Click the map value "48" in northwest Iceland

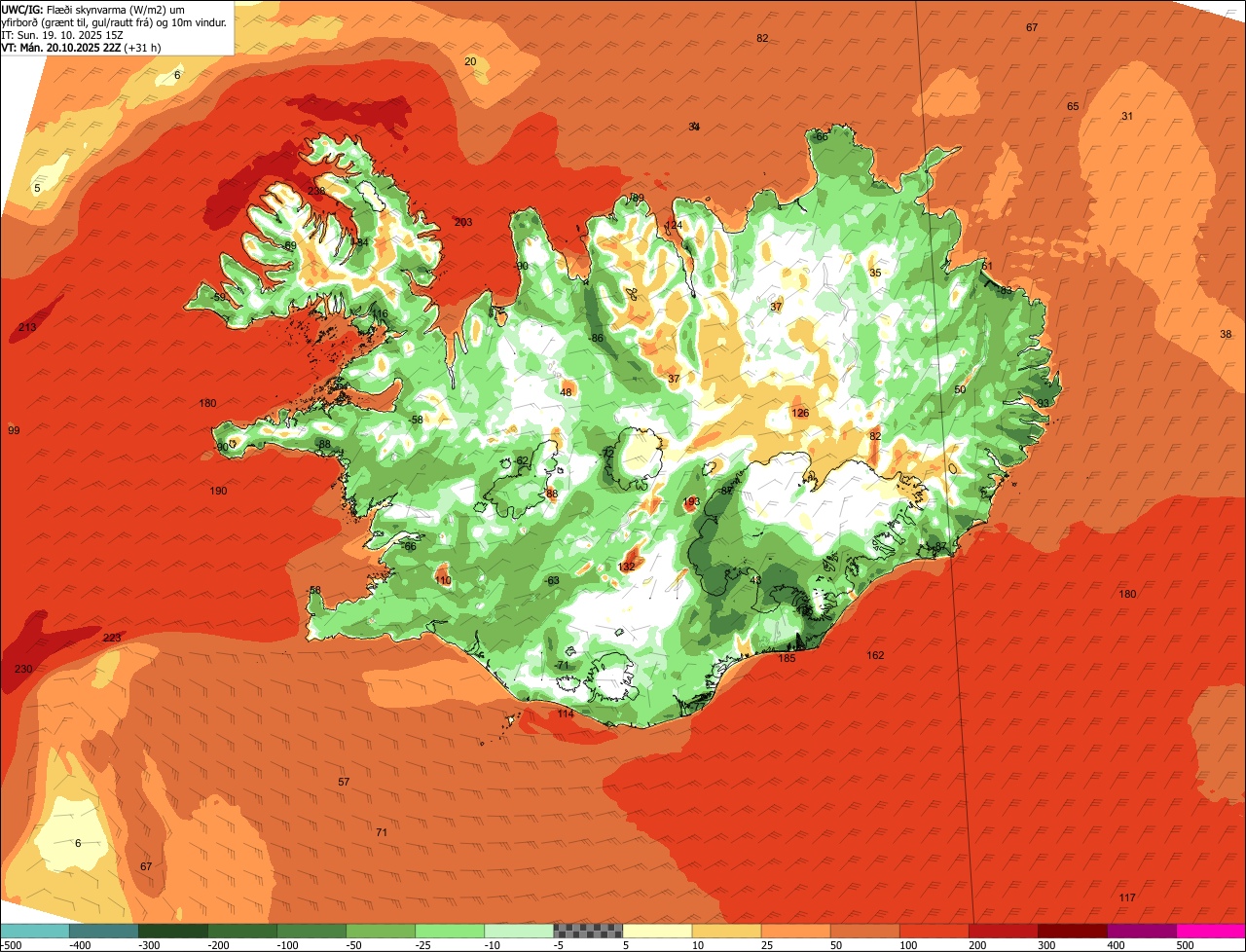coord(566,393)
